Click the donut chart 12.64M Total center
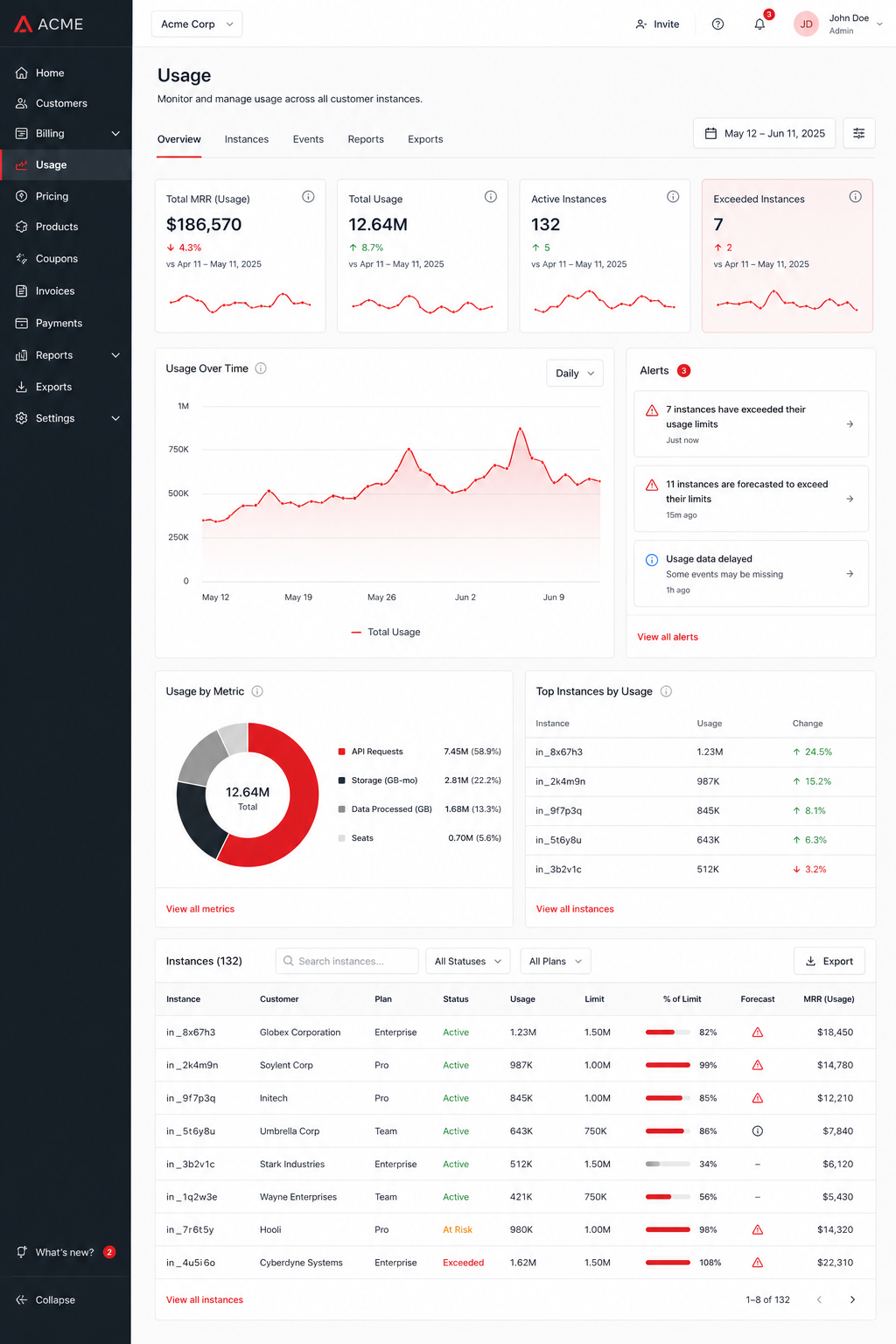This screenshot has width=896, height=1344. 248,797
